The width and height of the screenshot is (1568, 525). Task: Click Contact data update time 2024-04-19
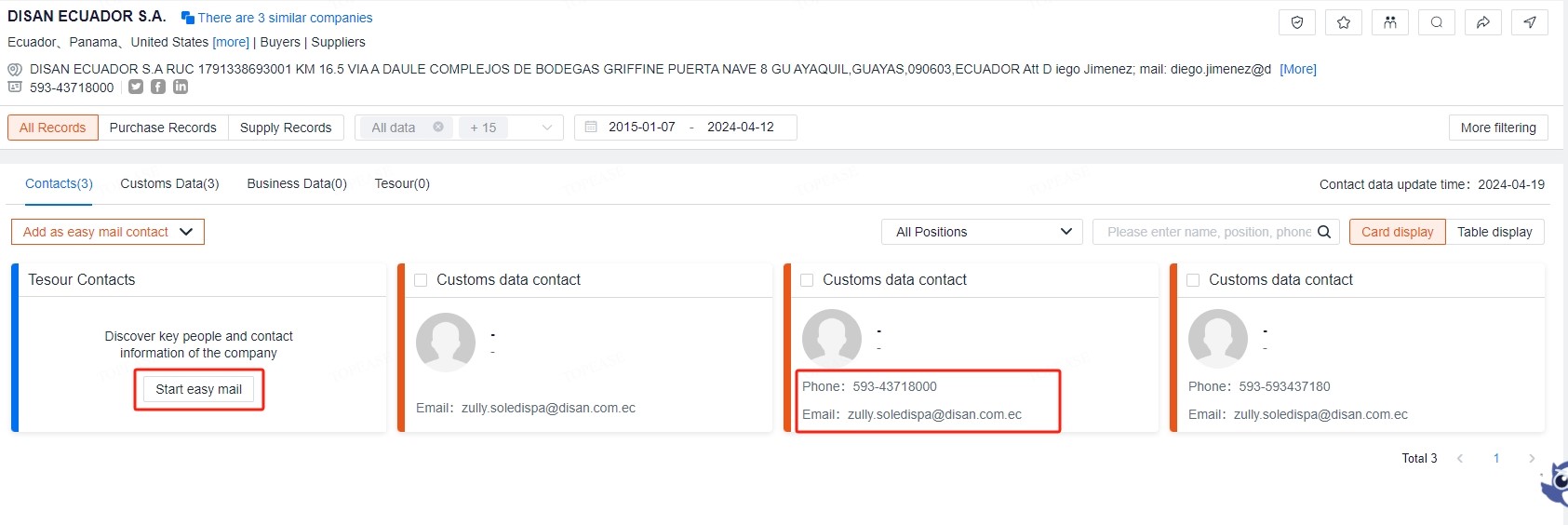click(1432, 184)
